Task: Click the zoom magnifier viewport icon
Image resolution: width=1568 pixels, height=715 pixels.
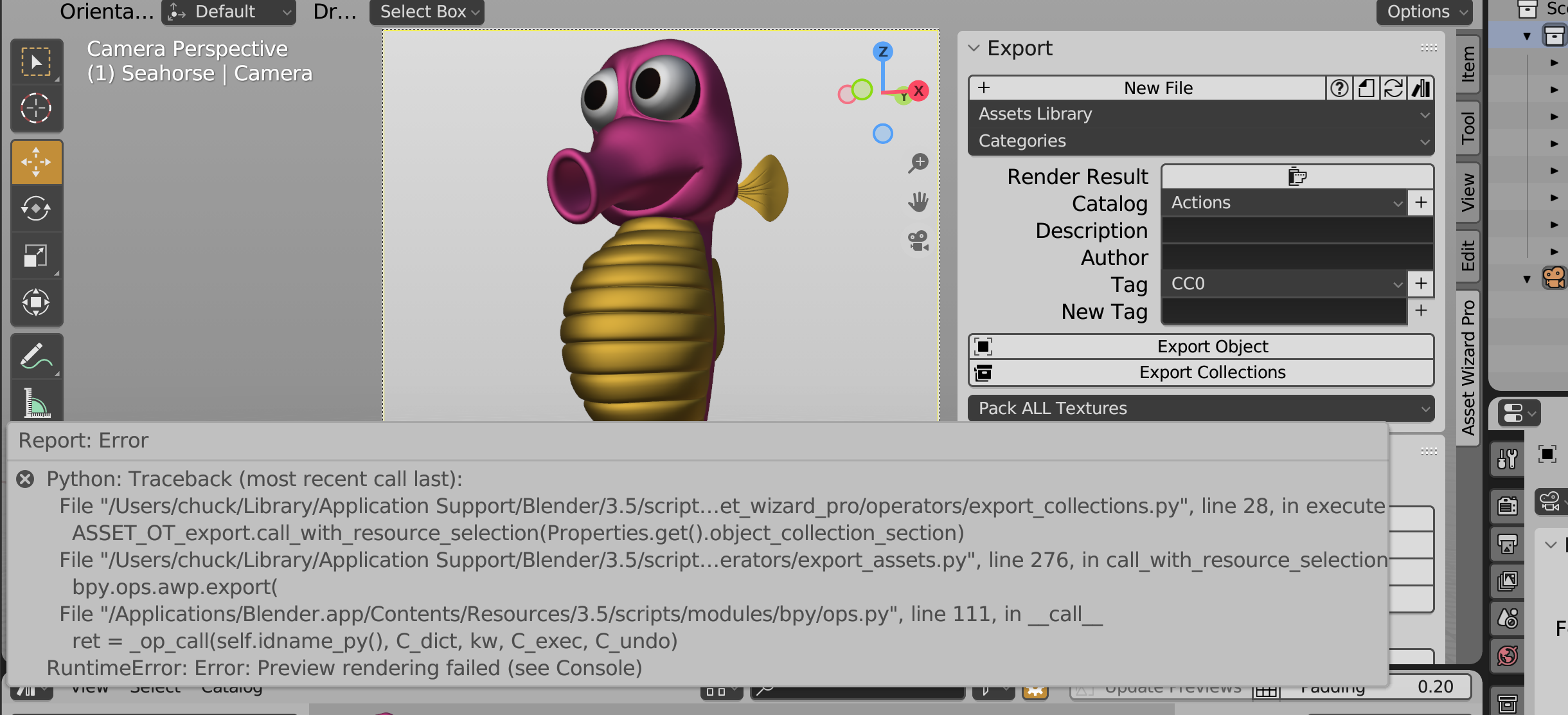Action: point(918,163)
